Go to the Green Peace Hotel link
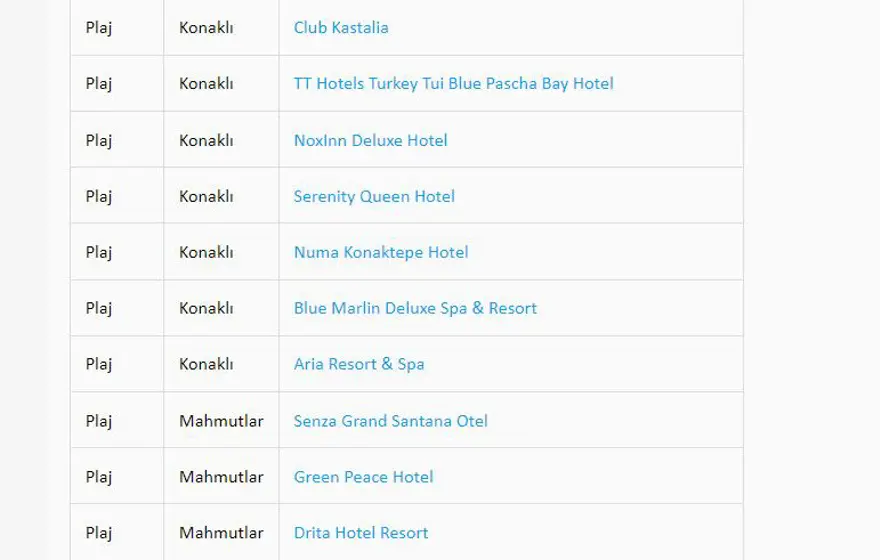880x560 pixels. 363,477
